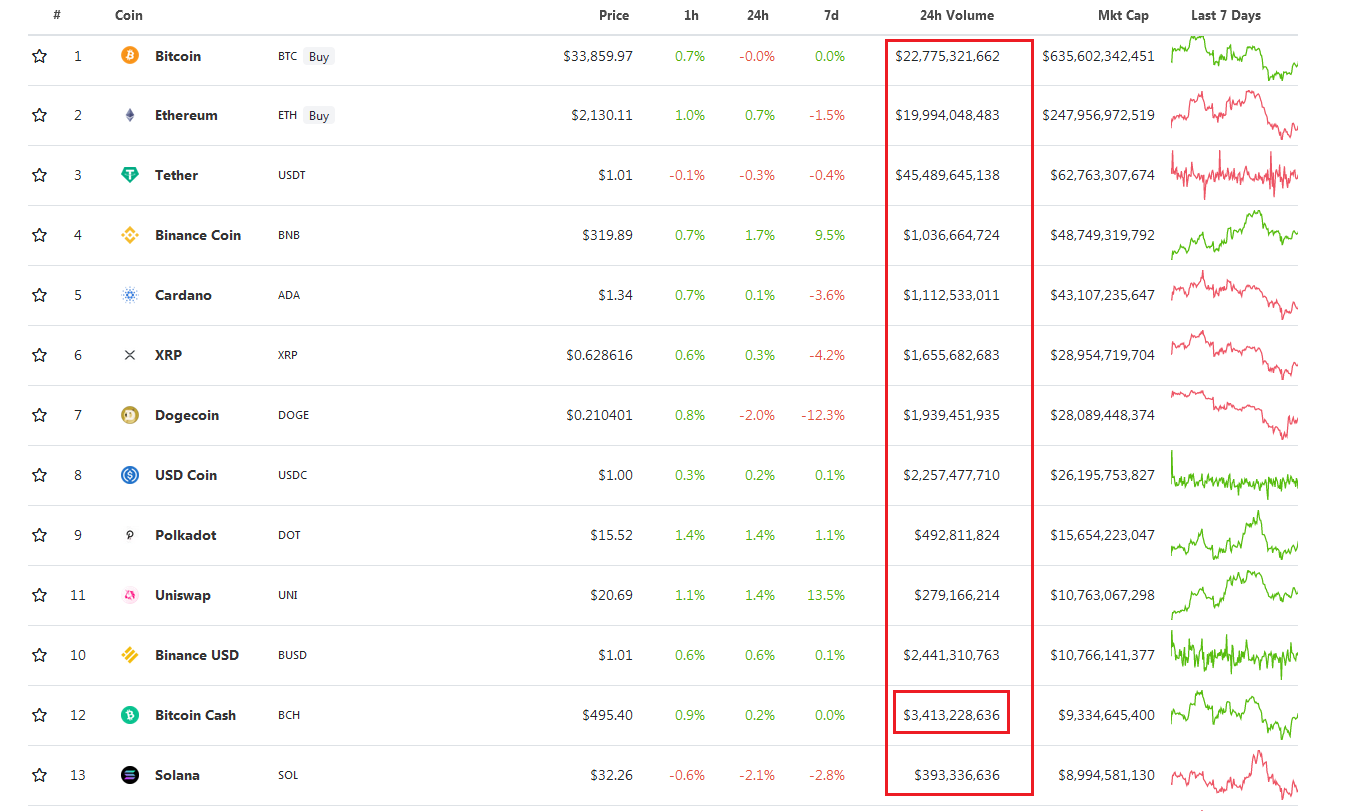Open Uniswap's 7-day sparkline chart

tap(1234, 594)
